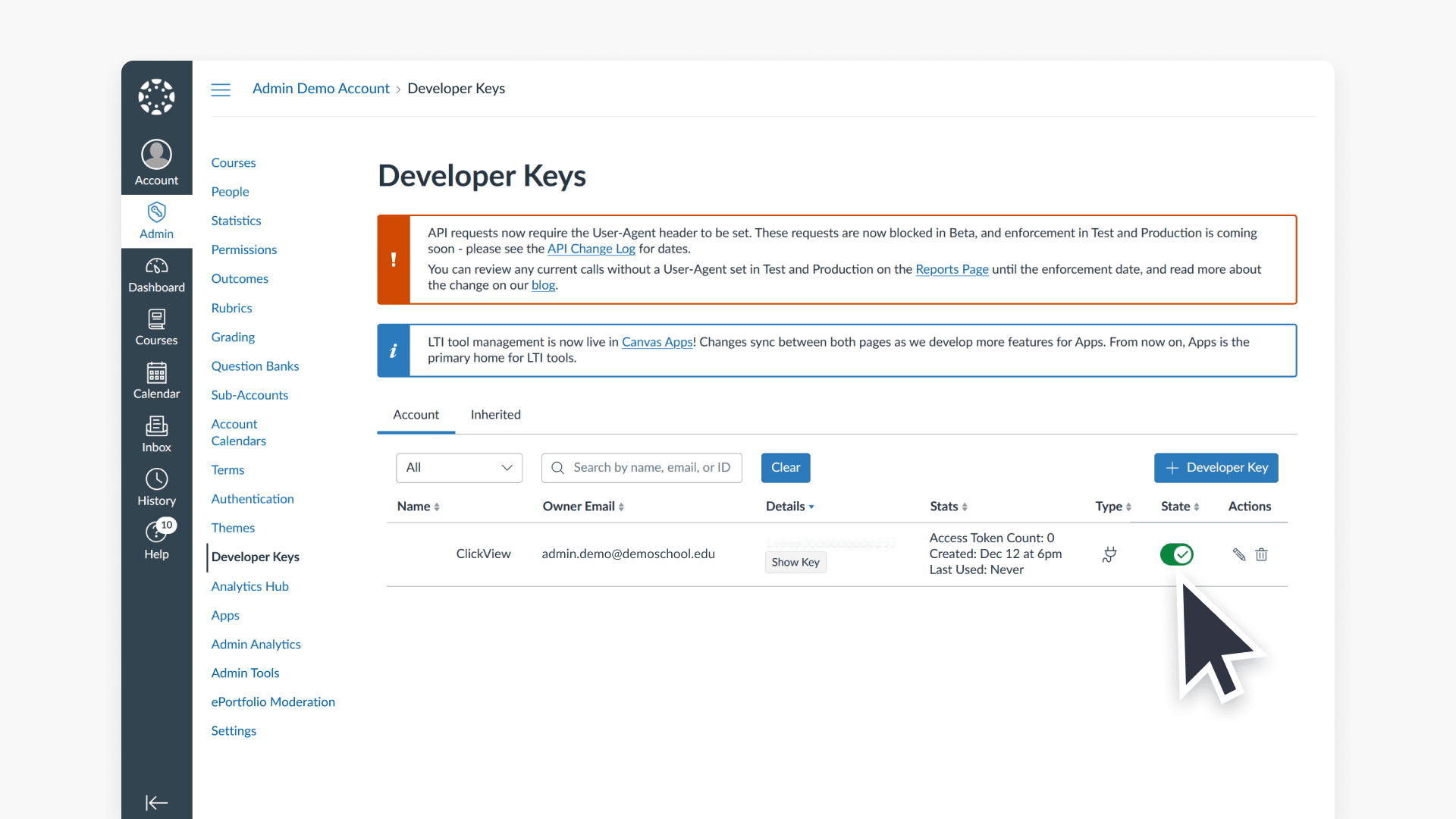Delete the ClickView key via the trash icon
The height and width of the screenshot is (819, 1456).
(x=1261, y=554)
